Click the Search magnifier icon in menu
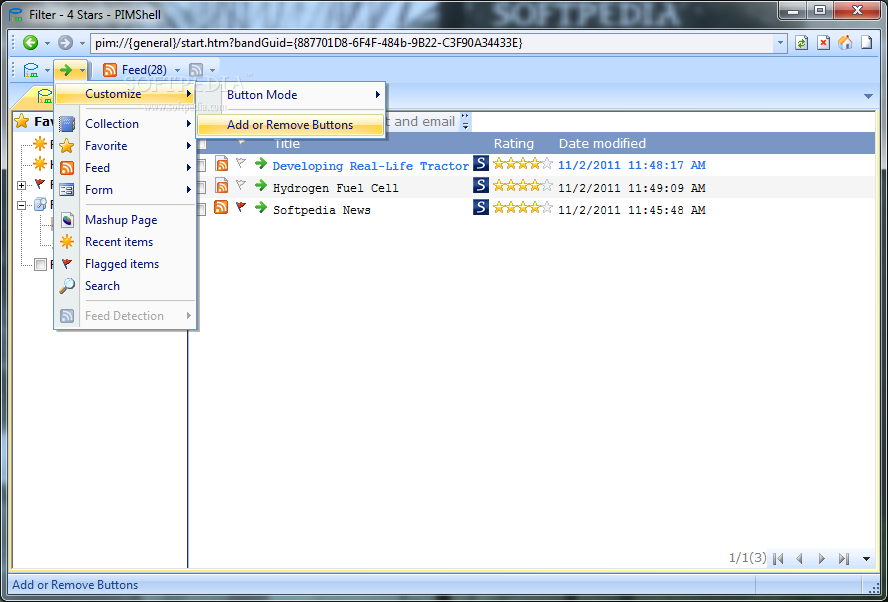Image resolution: width=888 pixels, height=602 pixels. coord(67,286)
